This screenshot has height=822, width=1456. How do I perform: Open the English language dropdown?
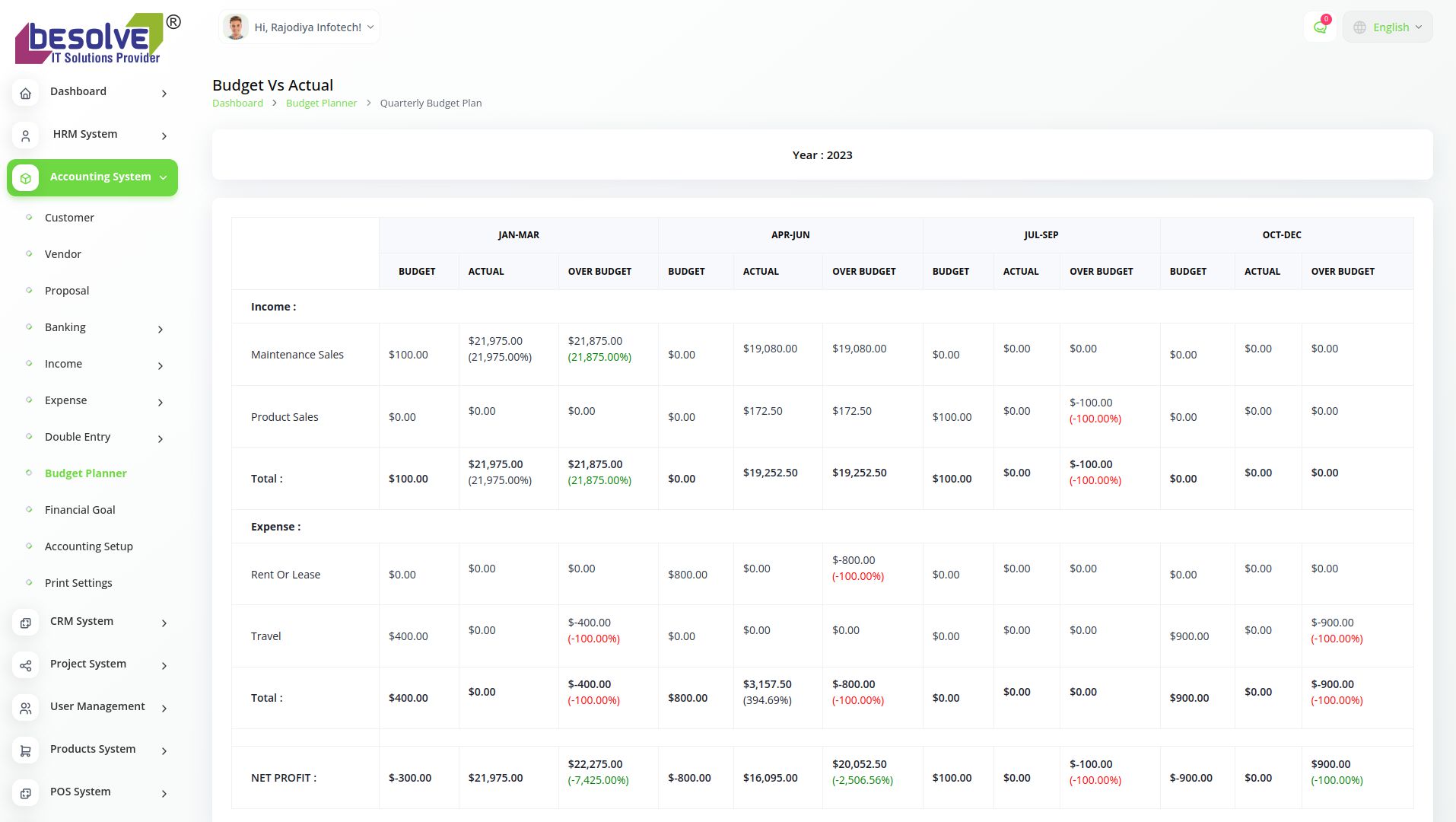pyautogui.click(x=1388, y=27)
